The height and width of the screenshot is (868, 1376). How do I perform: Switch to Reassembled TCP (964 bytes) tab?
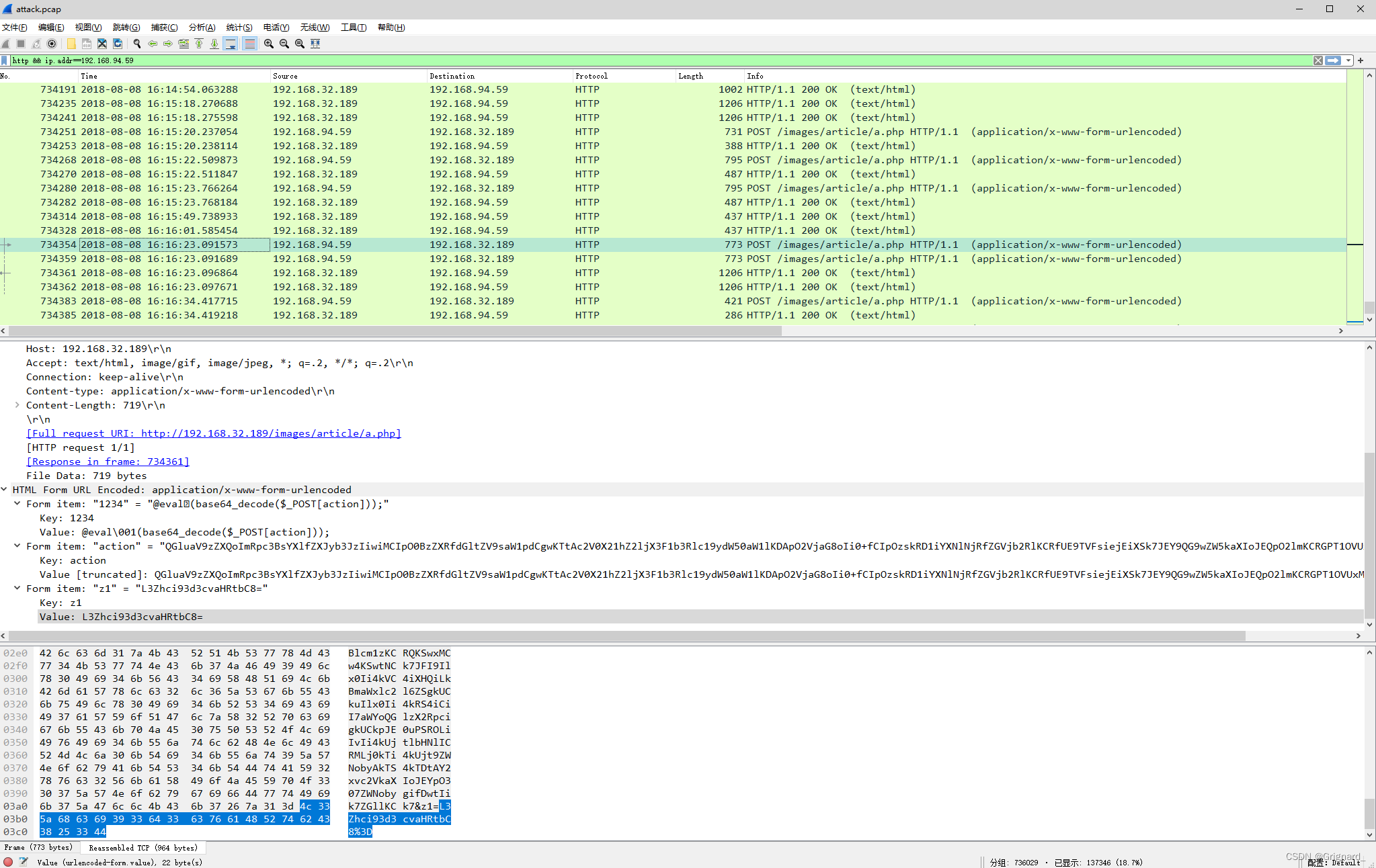[143, 848]
